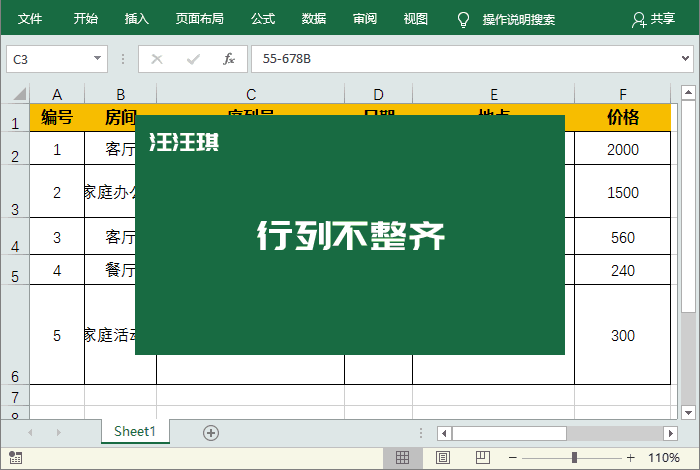Click the cell with price 300

(x=623, y=335)
